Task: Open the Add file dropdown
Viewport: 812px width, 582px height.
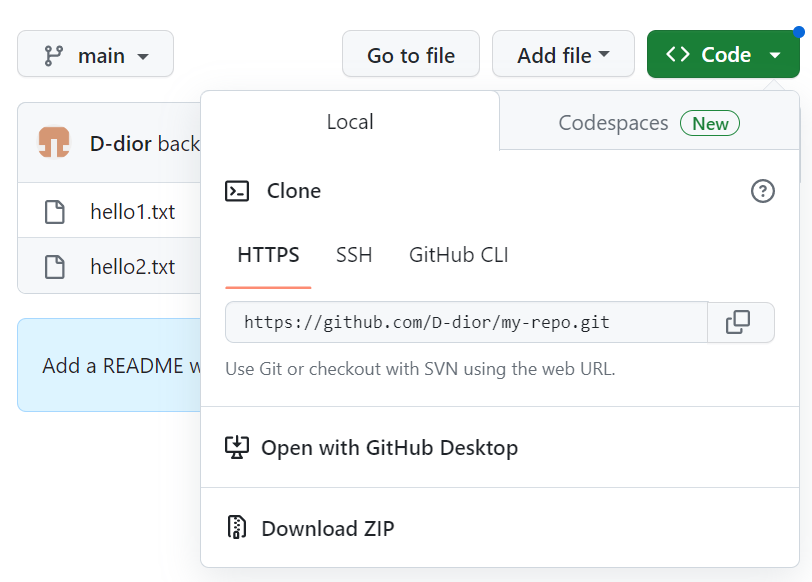Action: [x=563, y=54]
